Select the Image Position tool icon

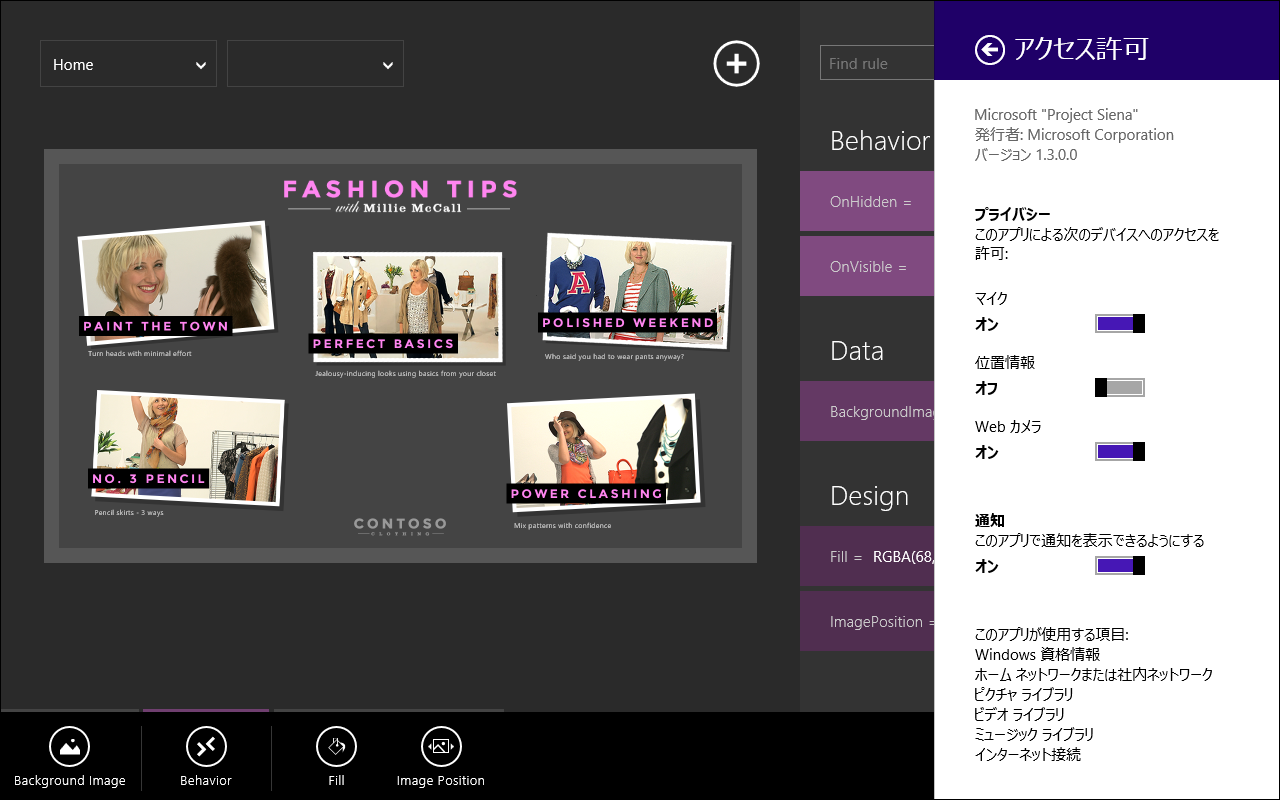click(441, 746)
